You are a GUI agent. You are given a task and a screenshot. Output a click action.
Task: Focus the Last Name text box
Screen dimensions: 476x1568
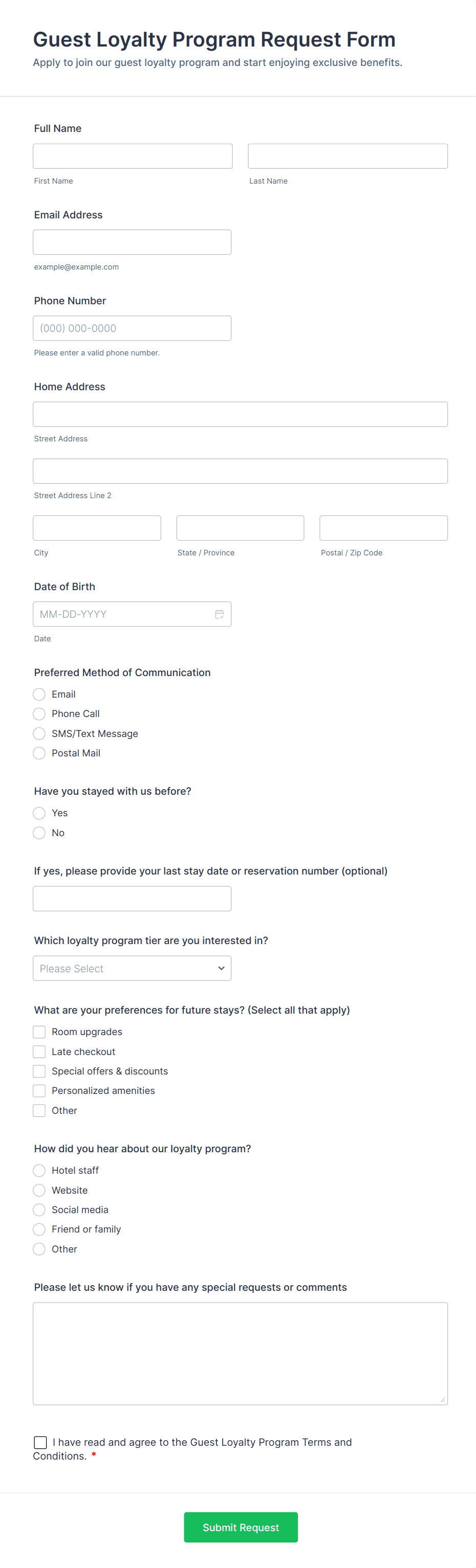coord(348,156)
